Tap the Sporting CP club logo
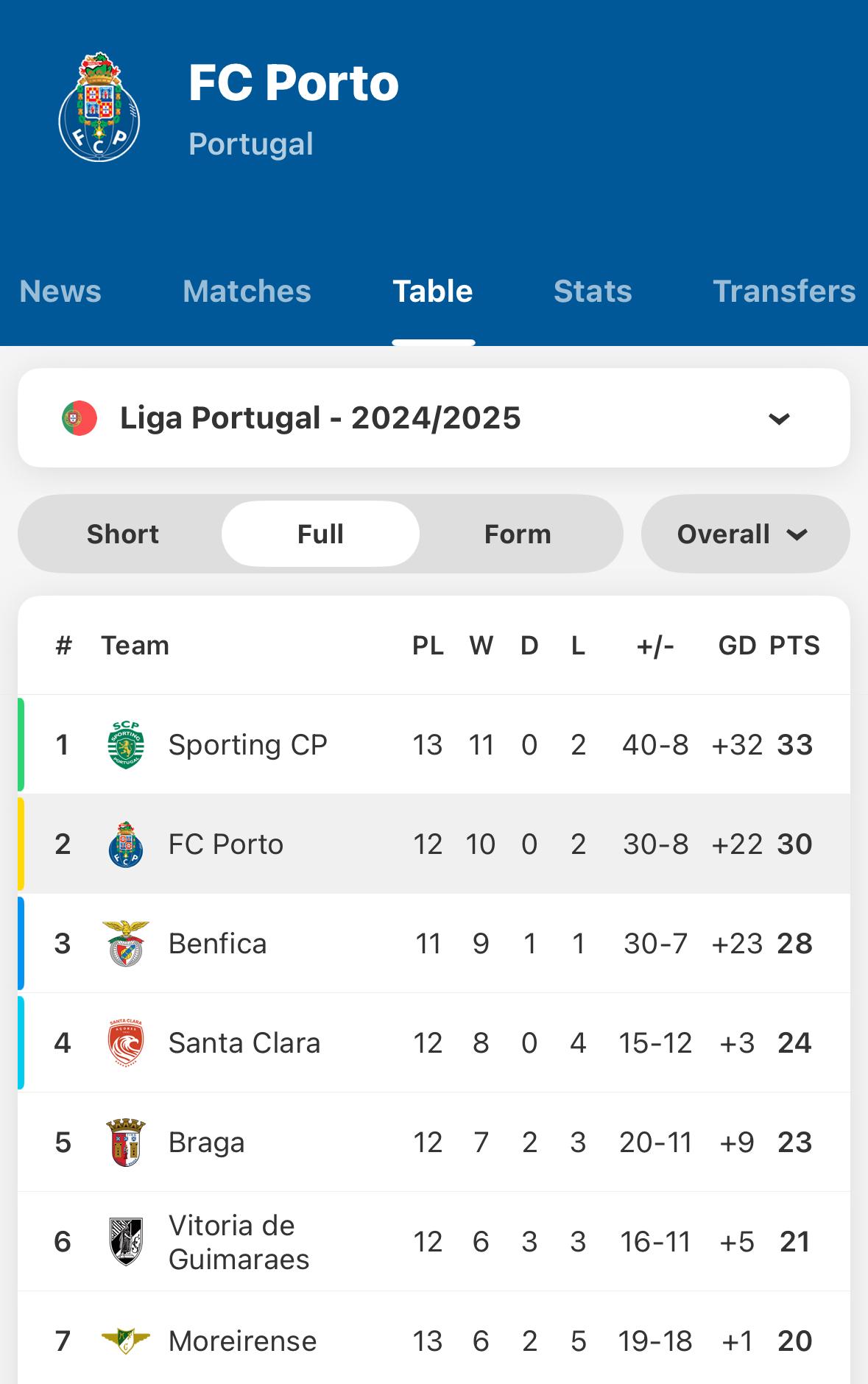Viewport: 868px width, 1384px height. click(x=126, y=745)
